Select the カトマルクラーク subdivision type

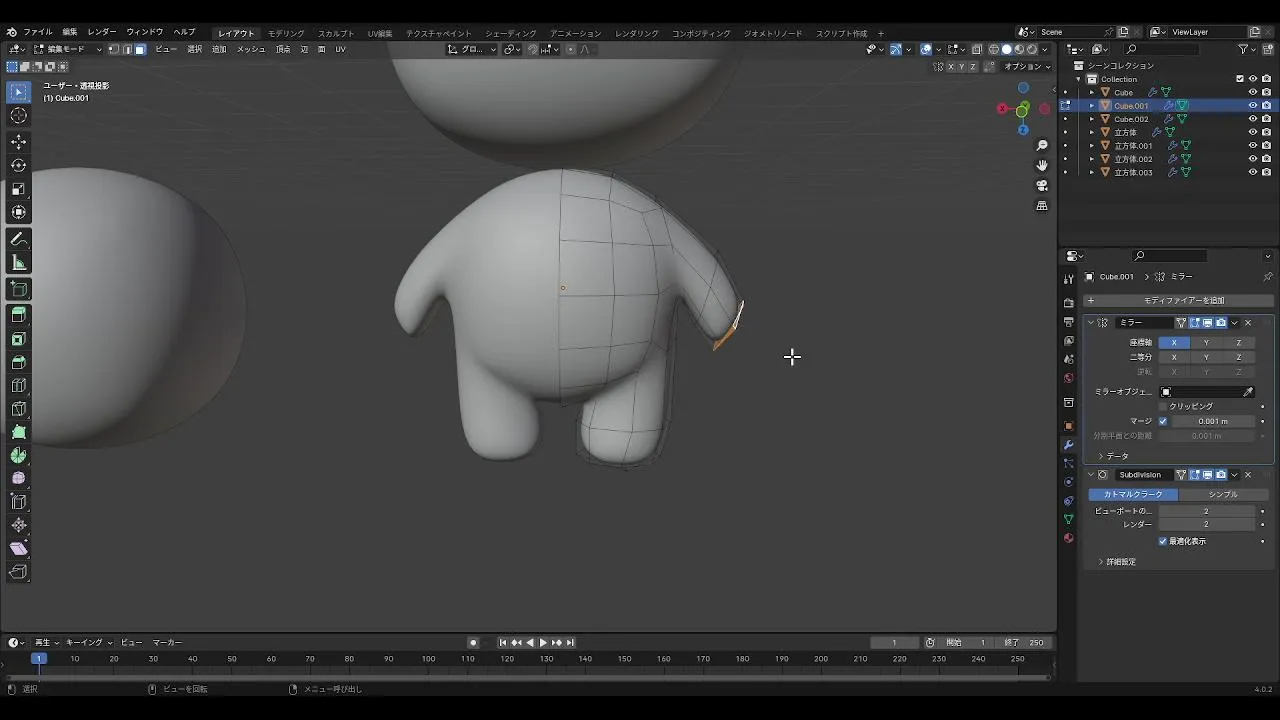[x=1133, y=494]
